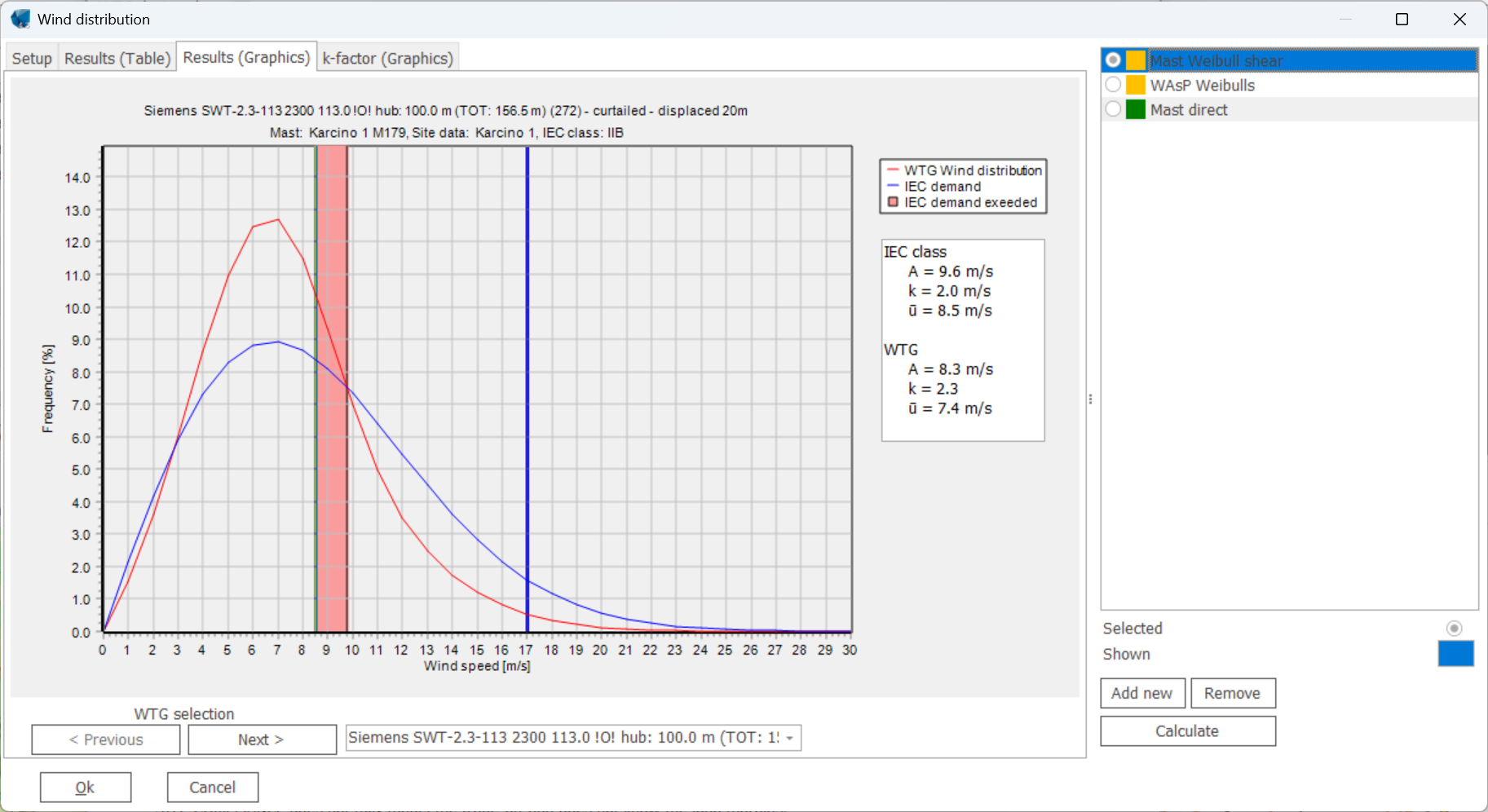Click the yellow swatch beside WAsP Weibulls
The width and height of the screenshot is (1488, 812).
click(x=1136, y=86)
